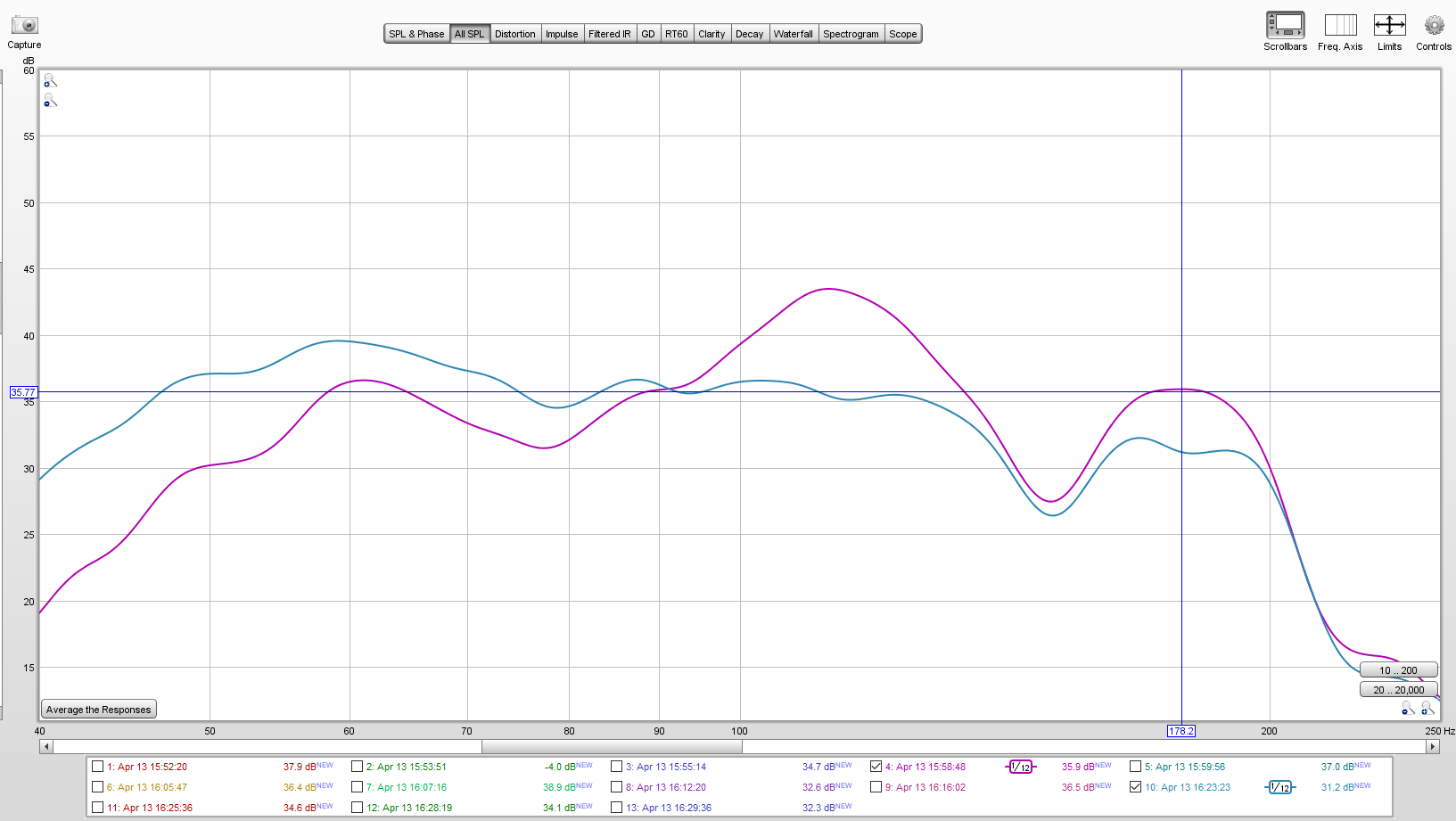Switch to the Spectrogram tab
Viewport: 1456px width, 821px height.
point(851,34)
